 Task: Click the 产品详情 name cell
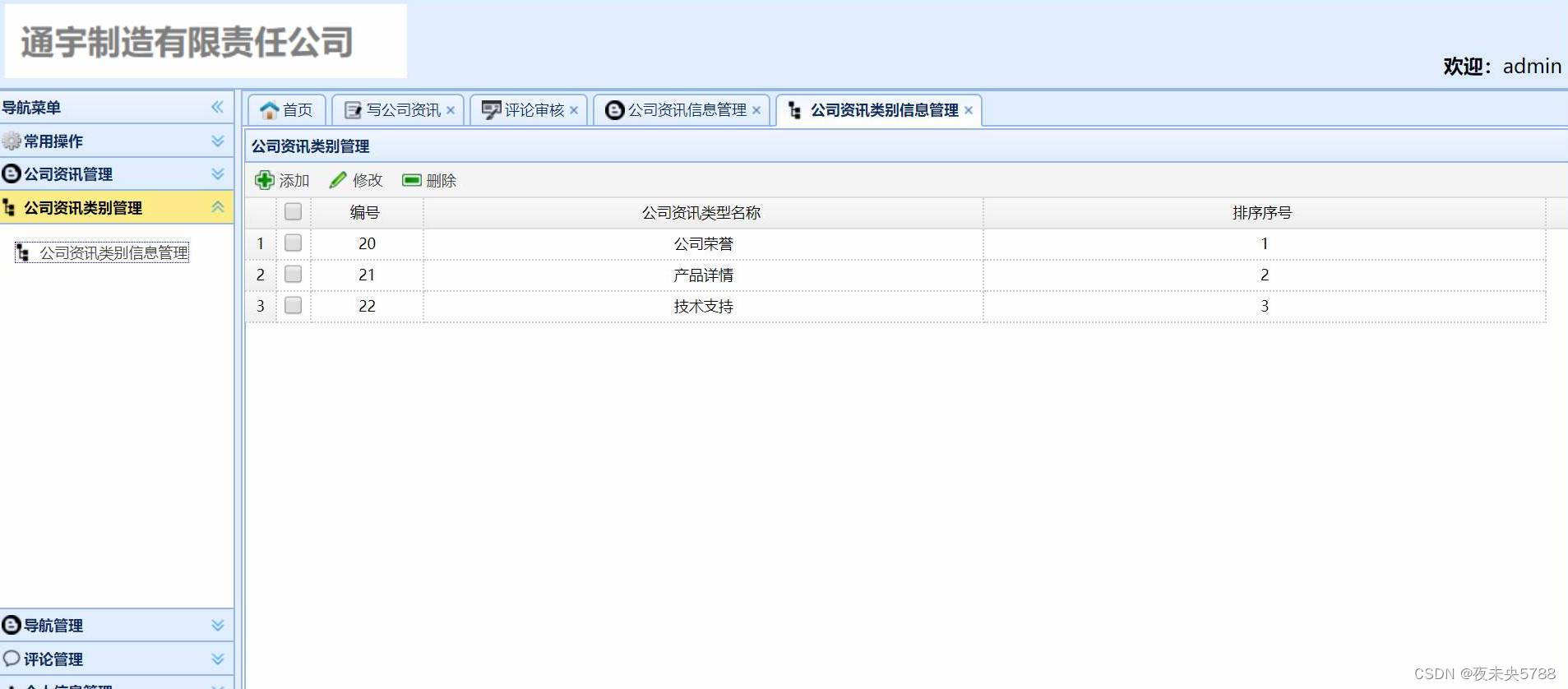(704, 275)
